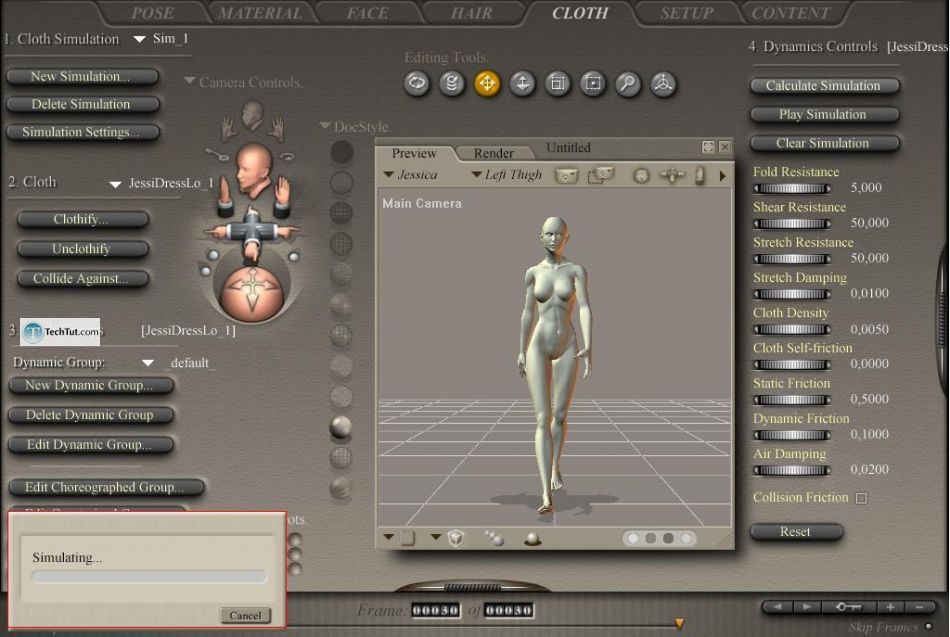The width and height of the screenshot is (950, 637).
Task: Select the highlighted smooth shaded display style
Action: (341, 428)
